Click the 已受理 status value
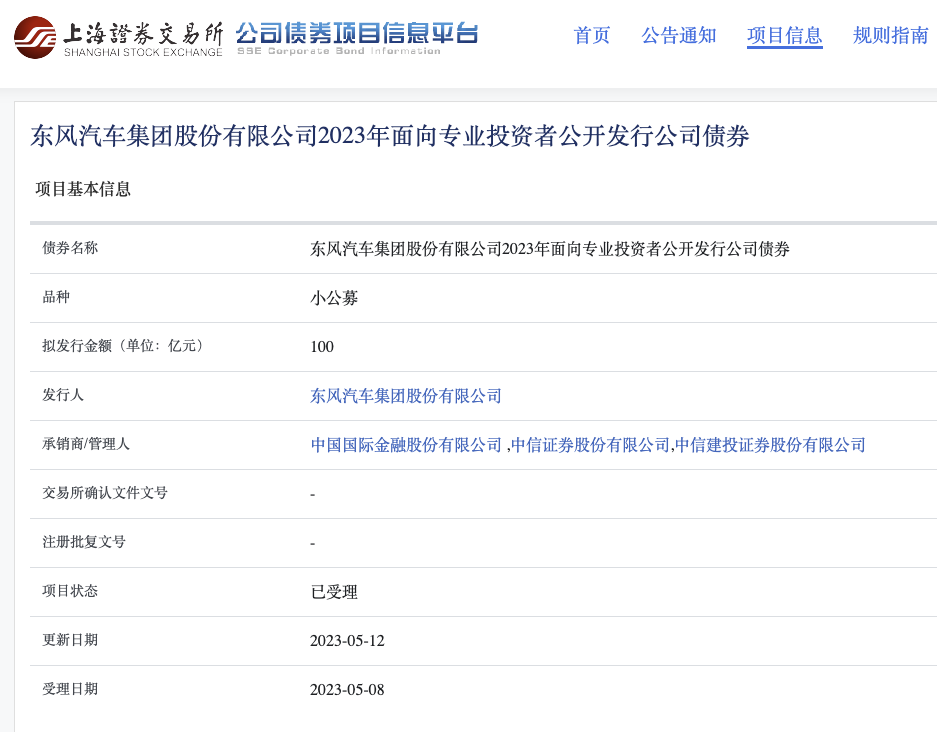Image resolution: width=937 pixels, height=732 pixels. tap(334, 592)
